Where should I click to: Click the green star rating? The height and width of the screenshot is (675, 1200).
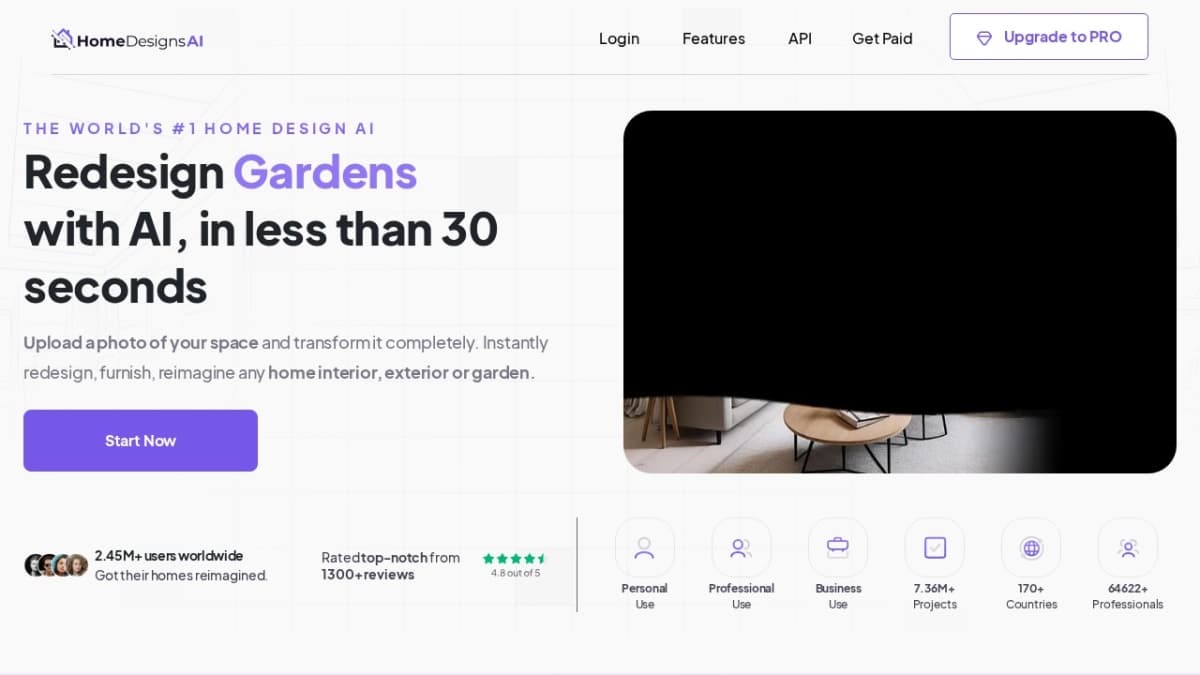pos(514,559)
